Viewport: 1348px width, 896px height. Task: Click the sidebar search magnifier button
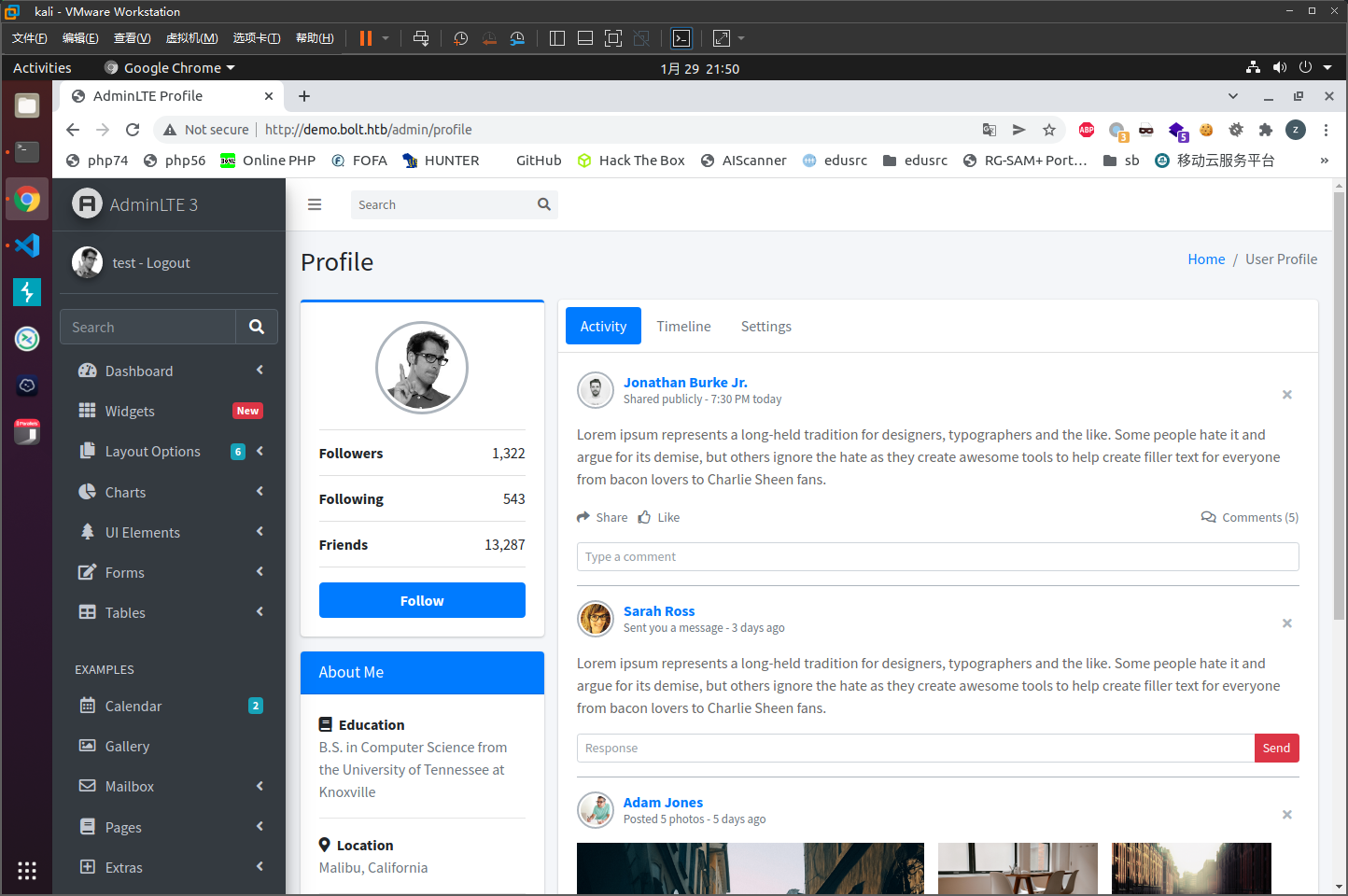point(257,327)
